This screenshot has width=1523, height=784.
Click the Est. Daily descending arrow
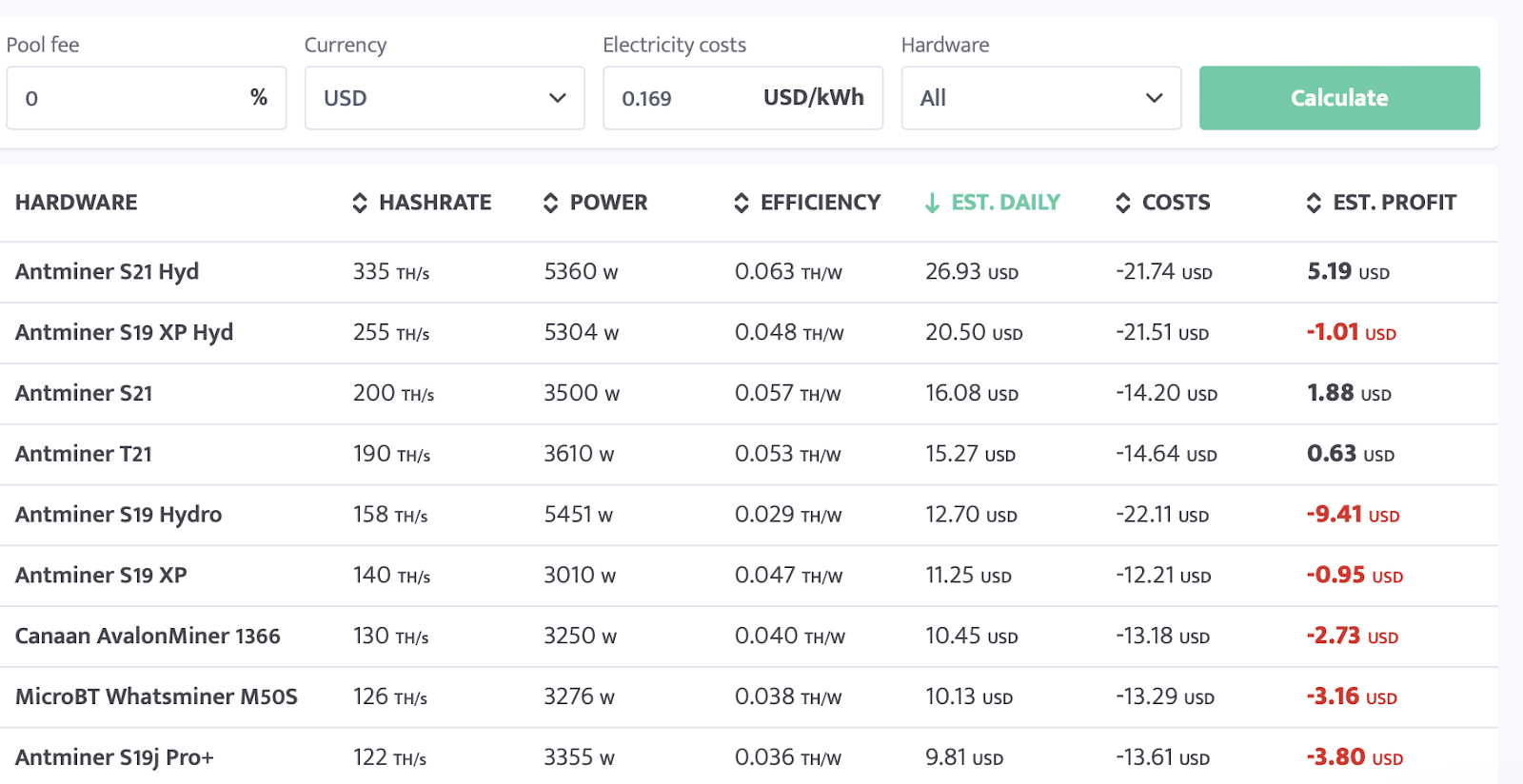[932, 203]
